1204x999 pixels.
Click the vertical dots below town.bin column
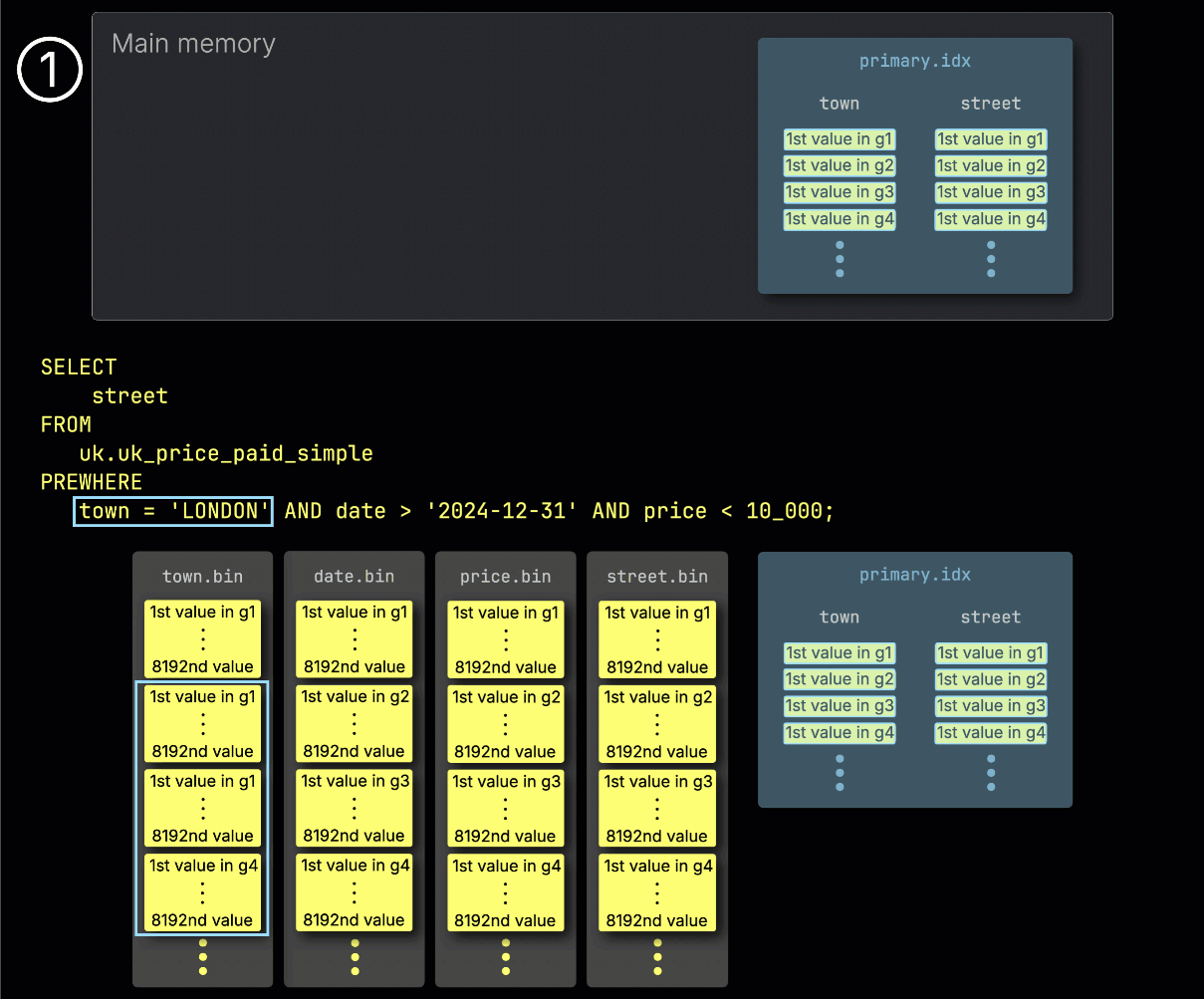point(203,956)
